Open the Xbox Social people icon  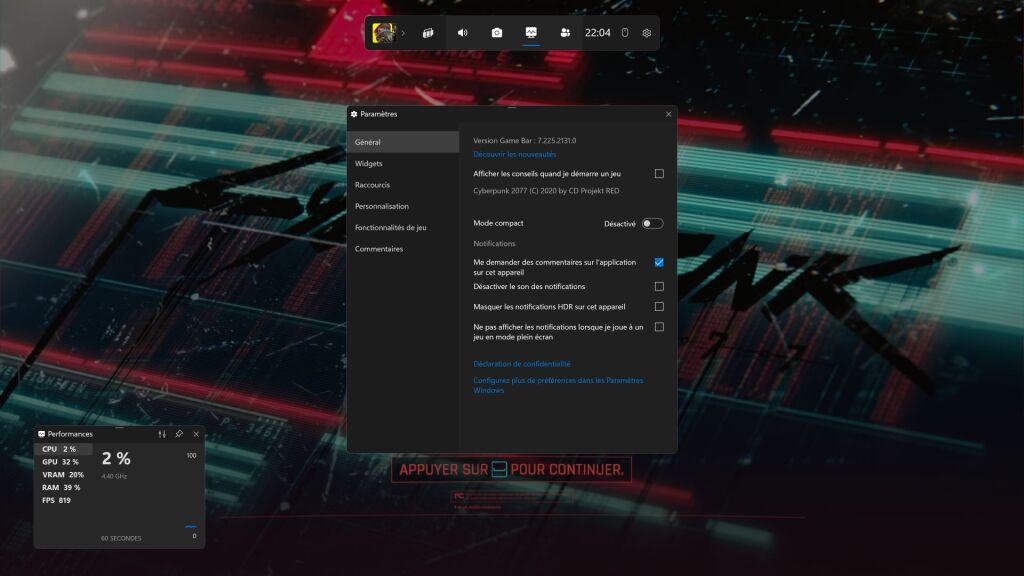click(x=565, y=33)
